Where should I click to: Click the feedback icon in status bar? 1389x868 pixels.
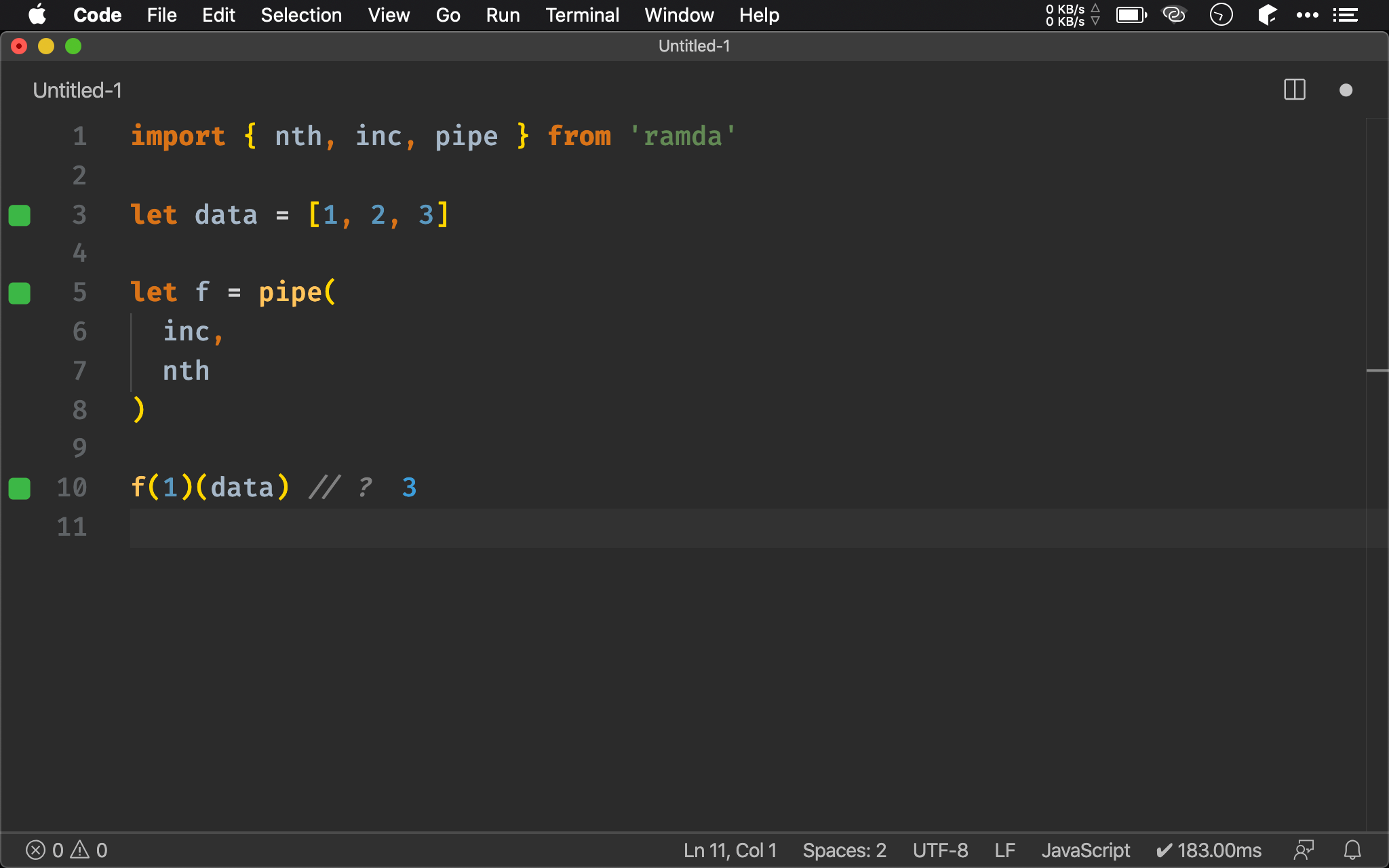click(x=1304, y=850)
